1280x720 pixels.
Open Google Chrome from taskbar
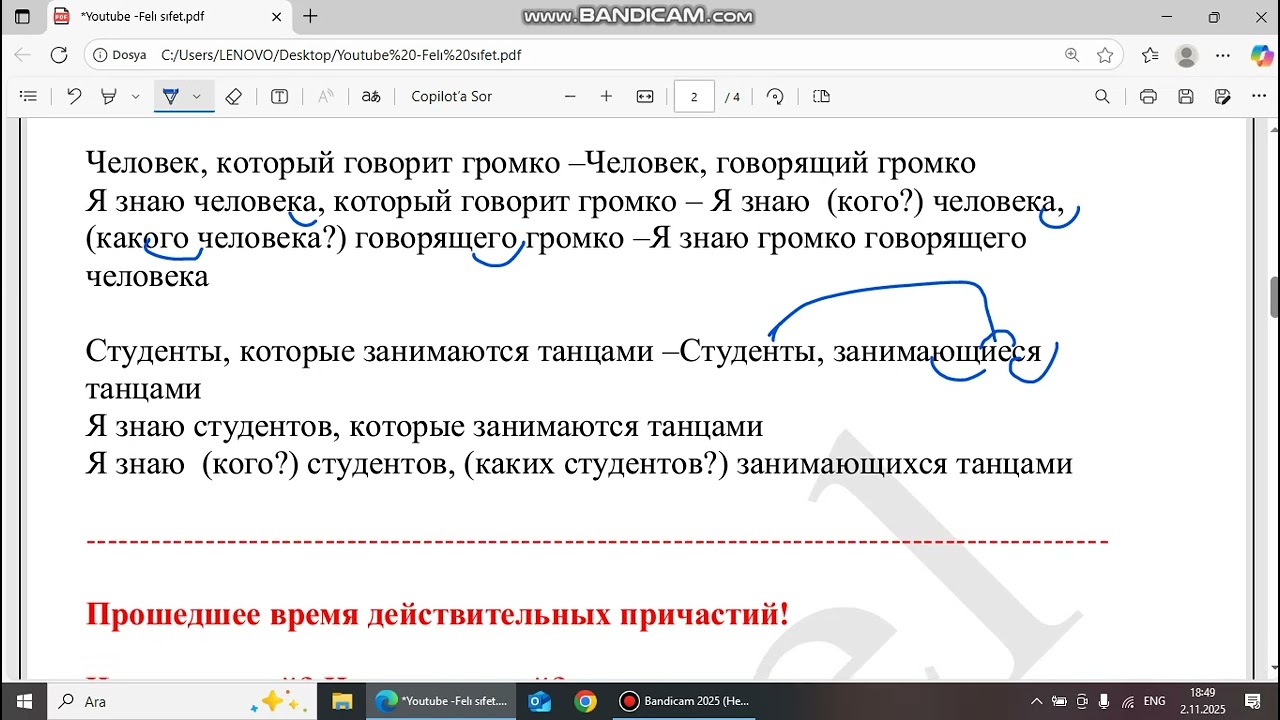tap(586, 701)
